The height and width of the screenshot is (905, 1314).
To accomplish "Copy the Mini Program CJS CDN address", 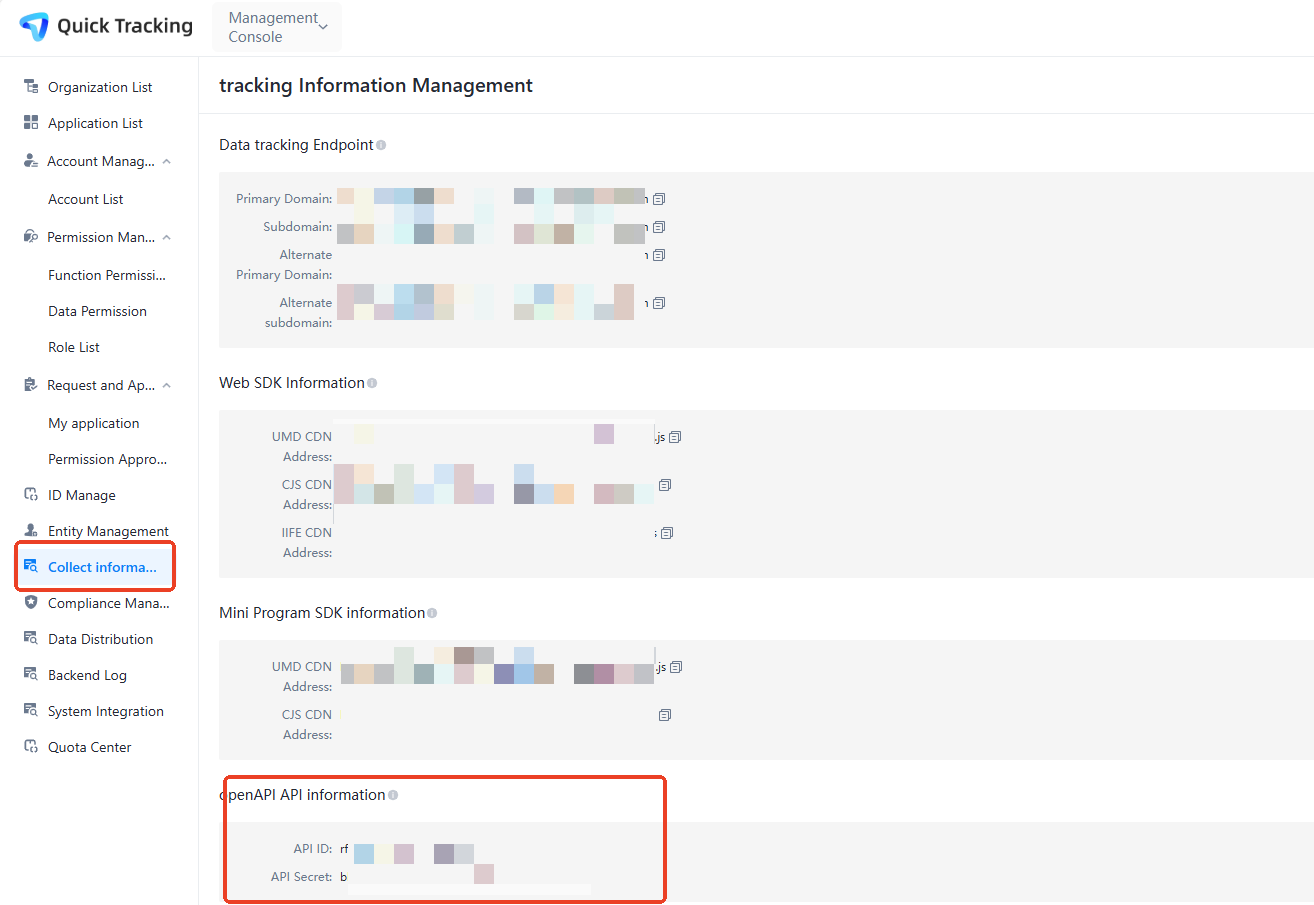I will pos(665,715).
